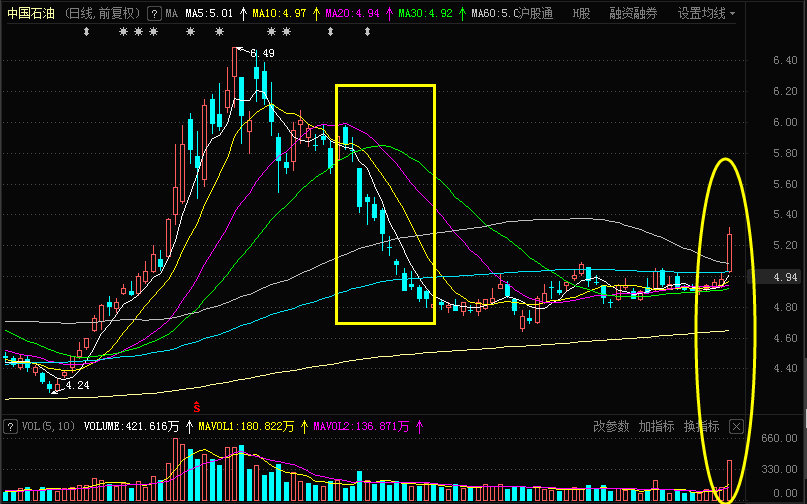Click the 沪股通 tag
Screen dimensions: 807x504
pyautogui.click(x=535, y=13)
